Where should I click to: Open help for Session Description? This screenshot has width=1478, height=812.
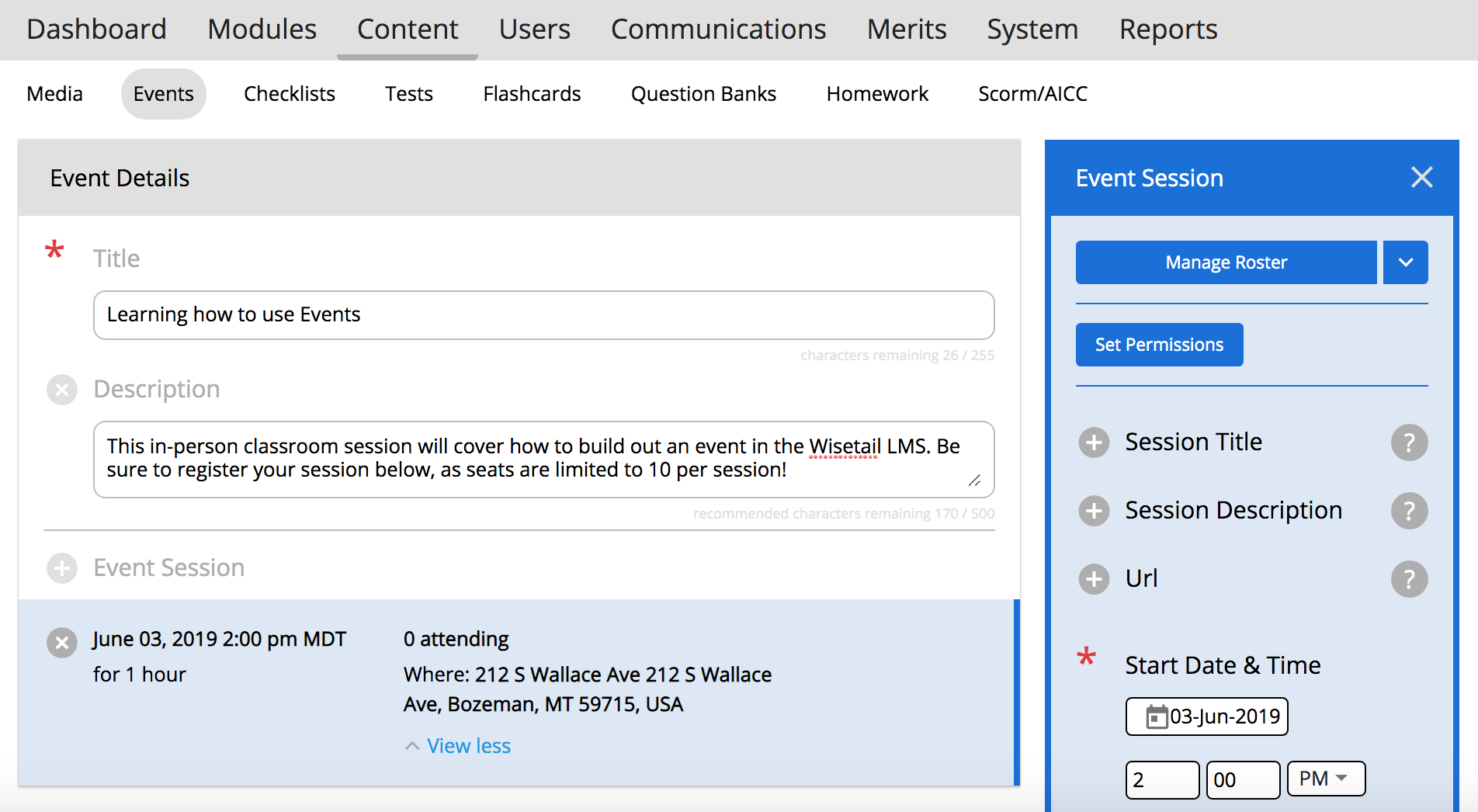pyautogui.click(x=1409, y=511)
